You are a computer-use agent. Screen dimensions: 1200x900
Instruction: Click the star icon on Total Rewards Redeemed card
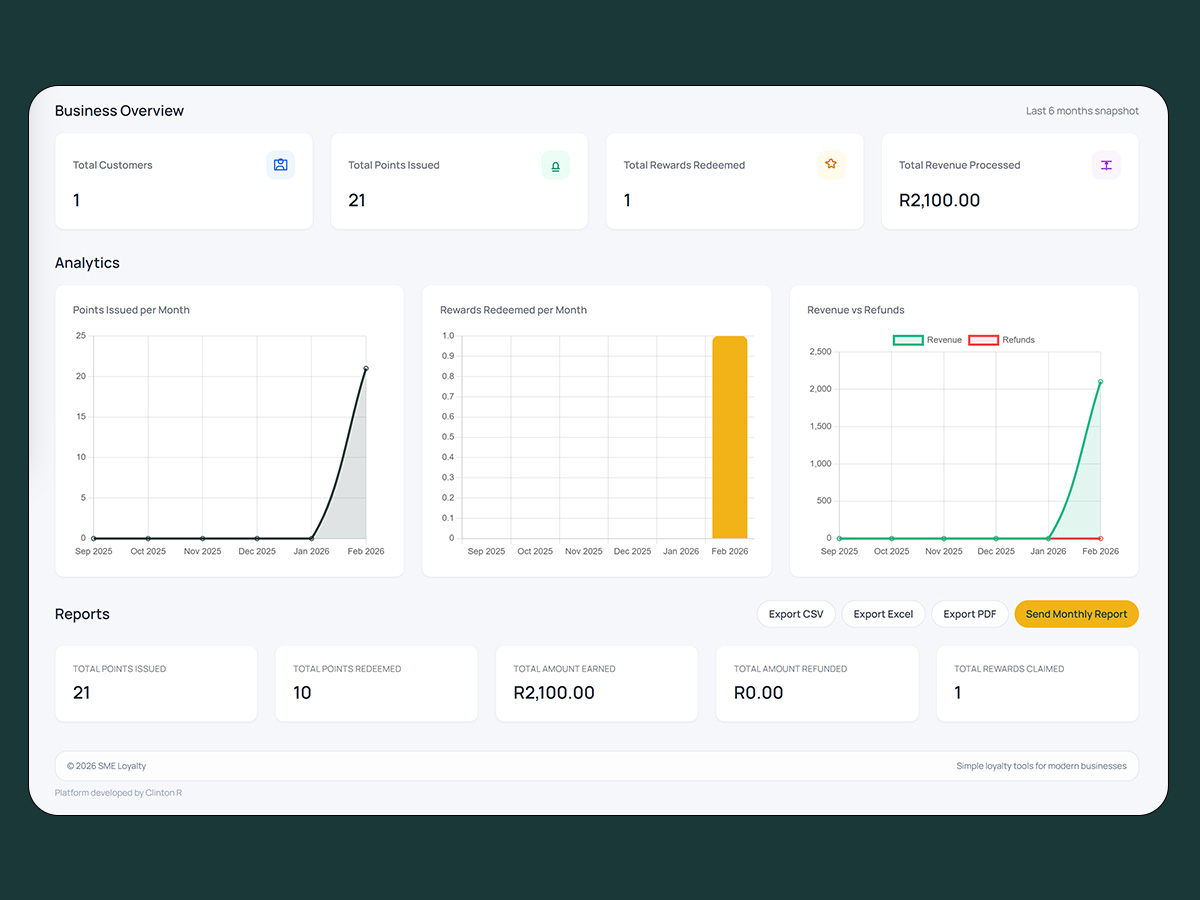point(831,164)
